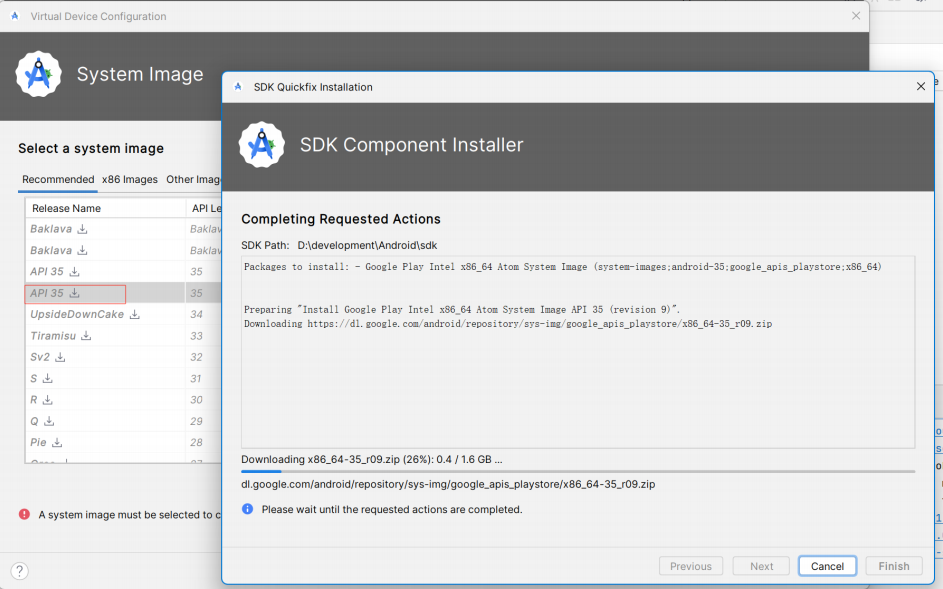This screenshot has width=943, height=589.
Task: Click API level 28 cell
Action: click(196, 442)
